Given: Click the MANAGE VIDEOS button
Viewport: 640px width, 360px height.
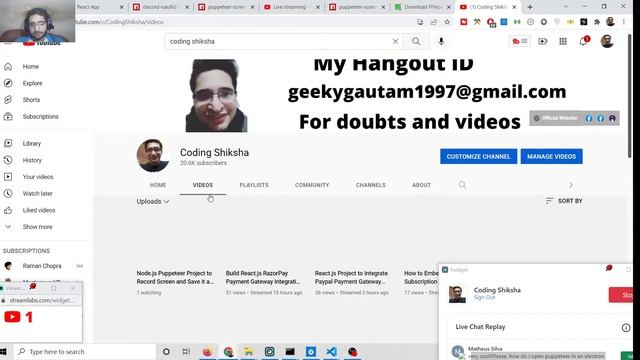Looking at the screenshot, I should tap(551, 156).
